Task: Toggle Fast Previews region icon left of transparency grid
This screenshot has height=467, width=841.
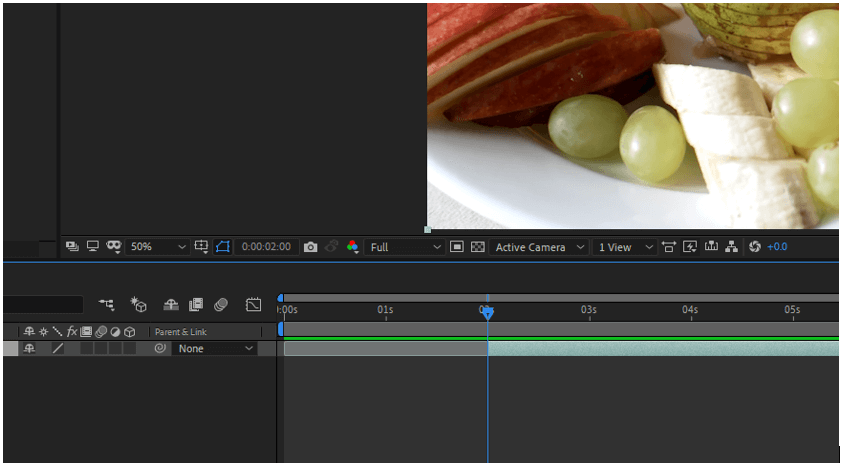Action: (456, 247)
